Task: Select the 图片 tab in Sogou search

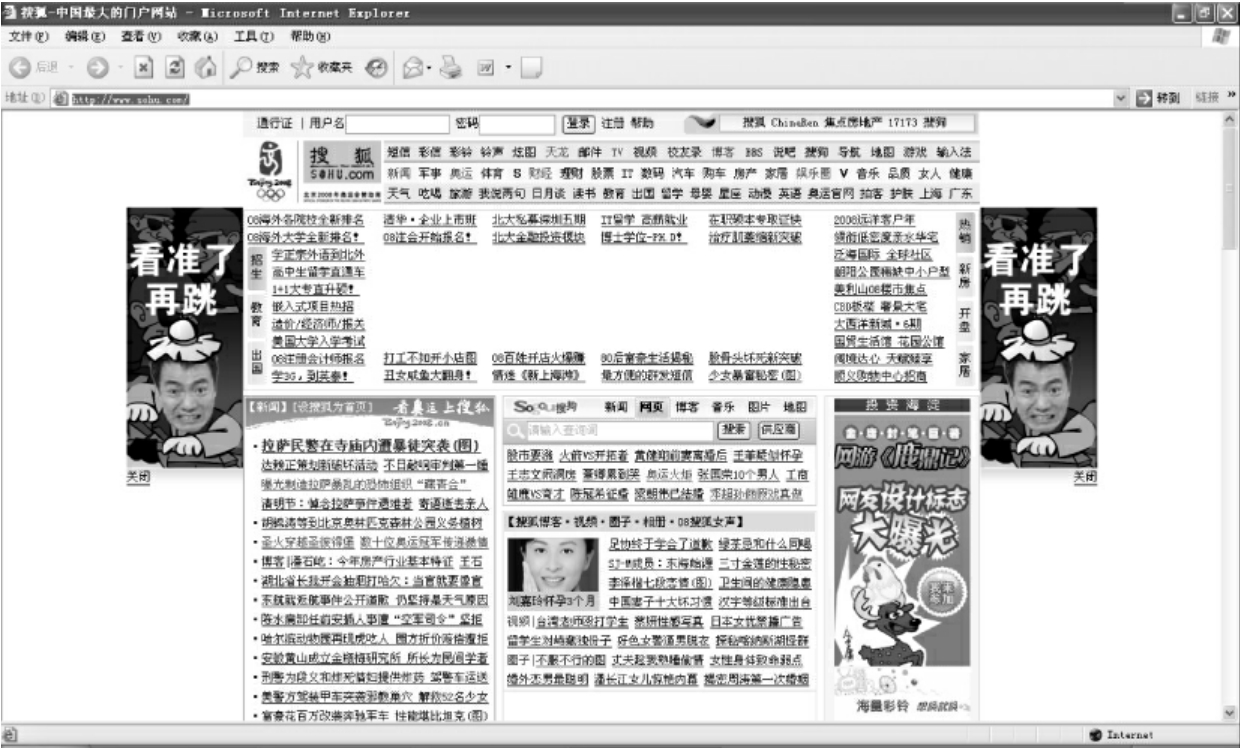Action: click(x=759, y=408)
